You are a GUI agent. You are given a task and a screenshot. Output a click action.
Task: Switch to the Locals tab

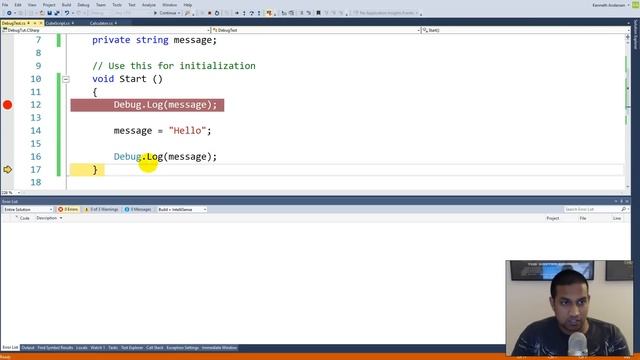pos(82,348)
